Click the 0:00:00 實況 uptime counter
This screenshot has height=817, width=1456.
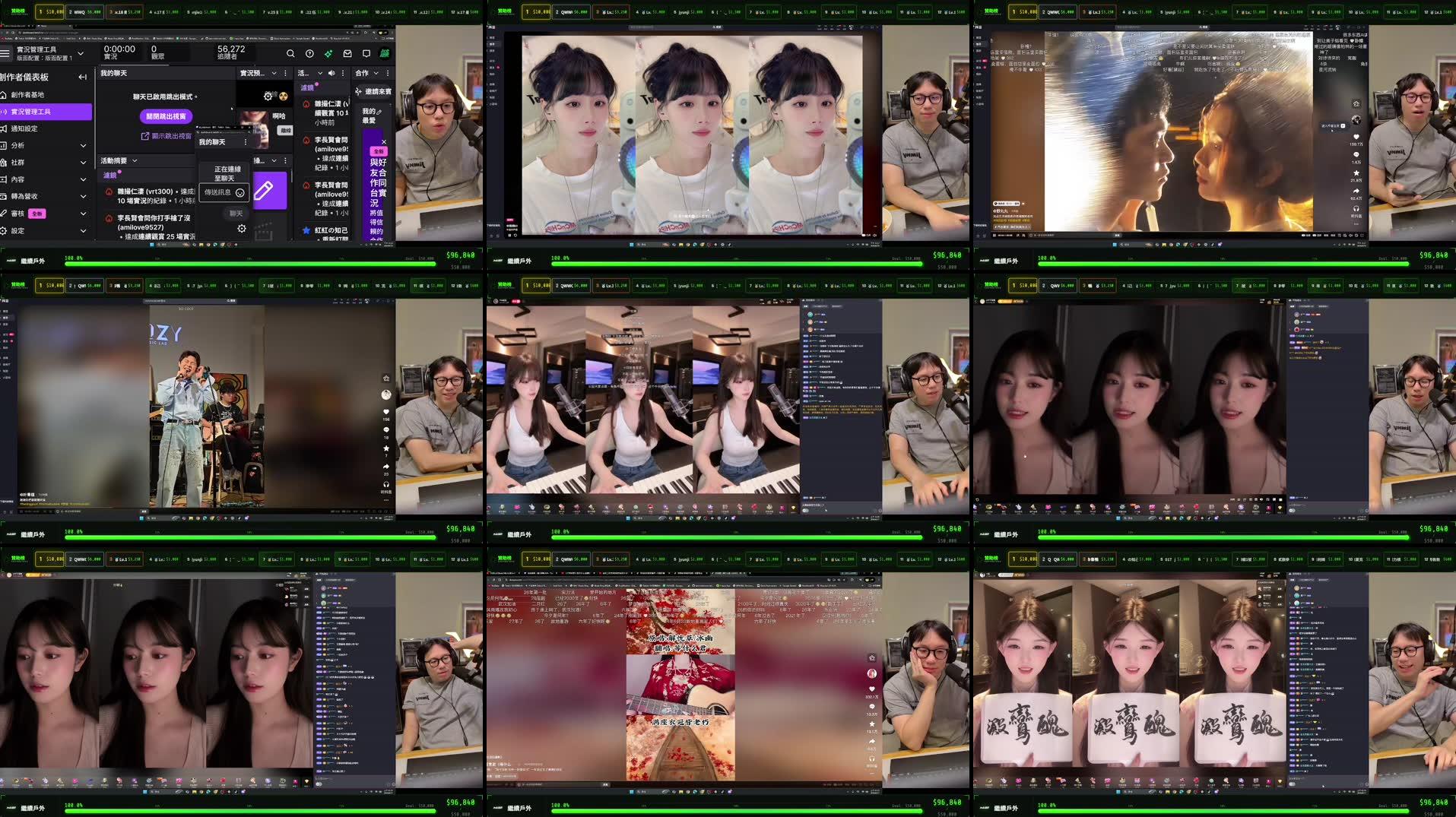(x=119, y=52)
